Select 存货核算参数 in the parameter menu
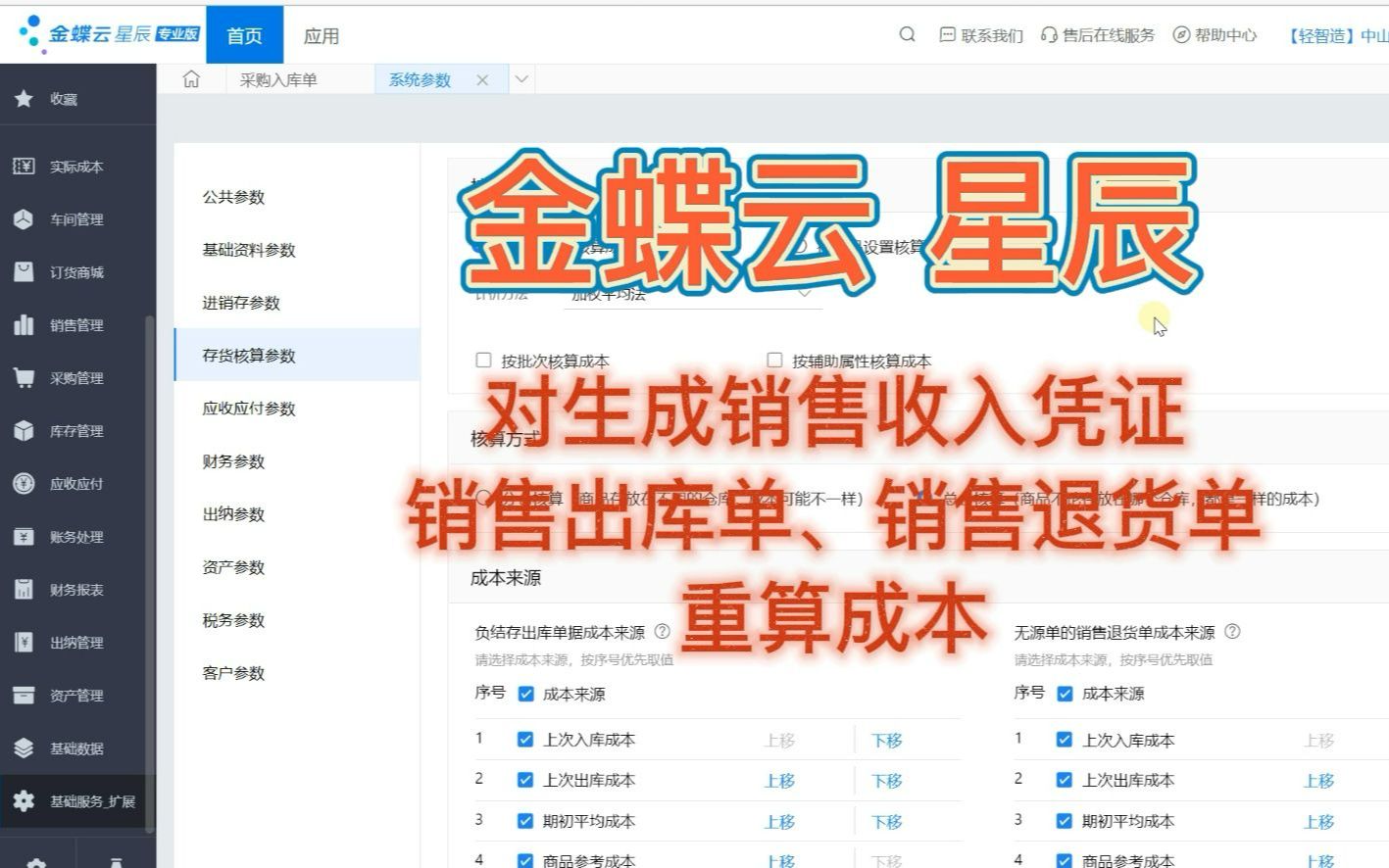 pyautogui.click(x=296, y=356)
